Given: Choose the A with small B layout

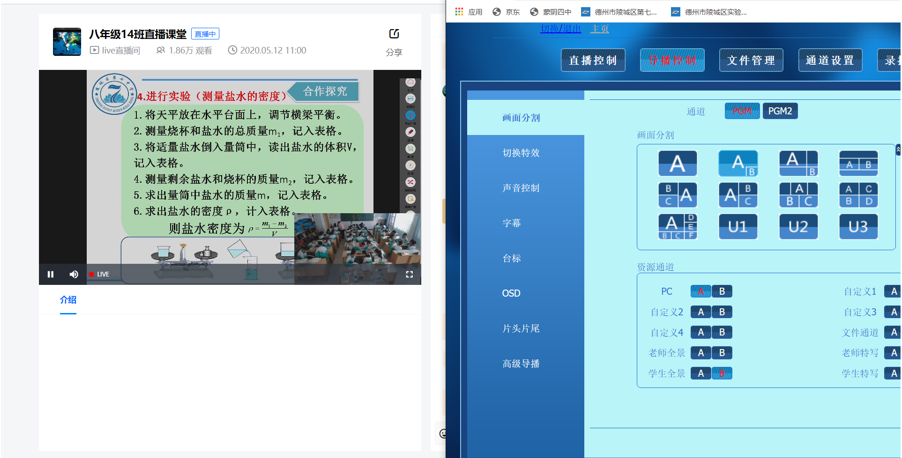Looking at the screenshot, I should point(737,163).
